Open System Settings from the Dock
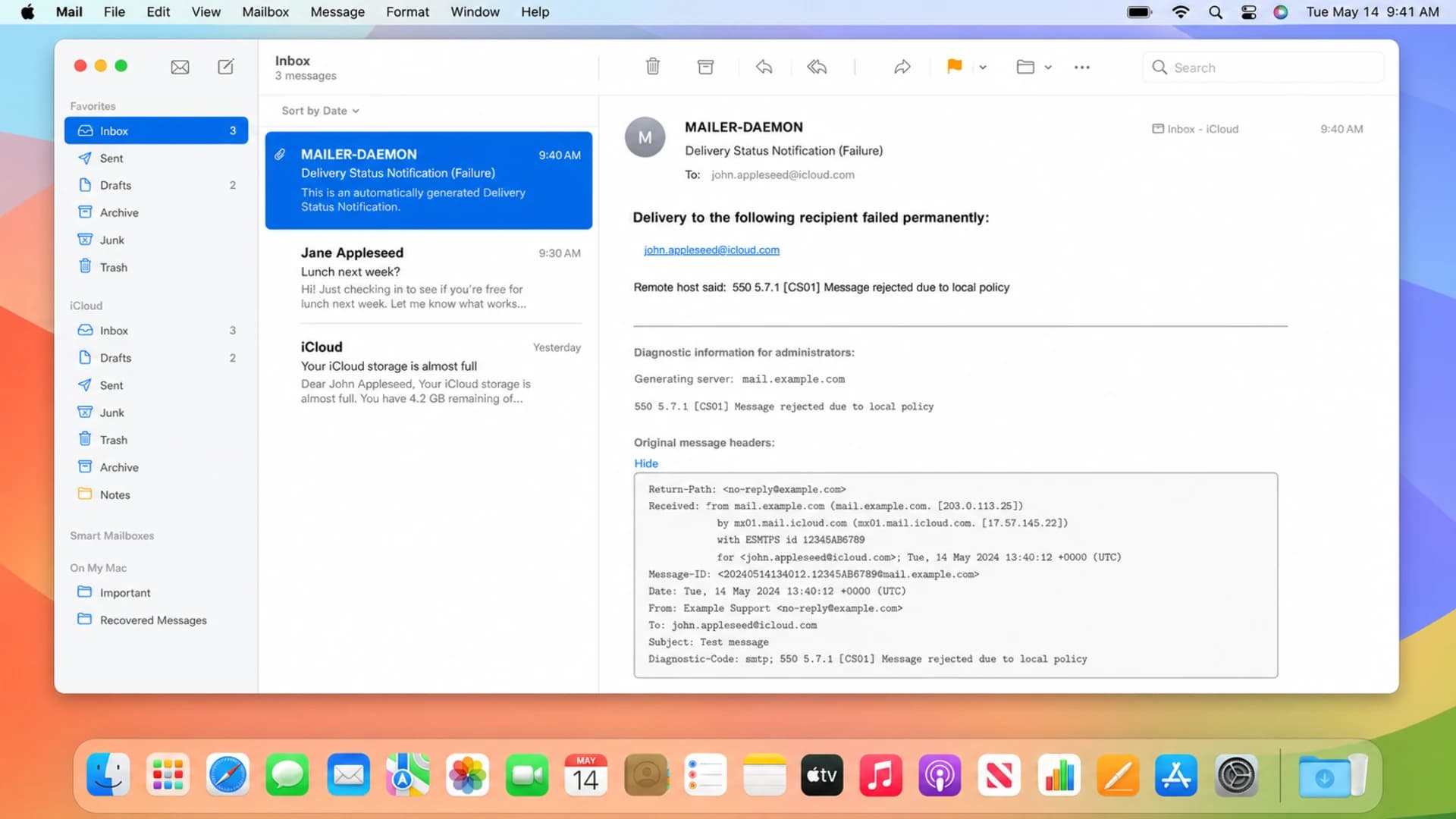Image resolution: width=1456 pixels, height=819 pixels. pos(1237,775)
